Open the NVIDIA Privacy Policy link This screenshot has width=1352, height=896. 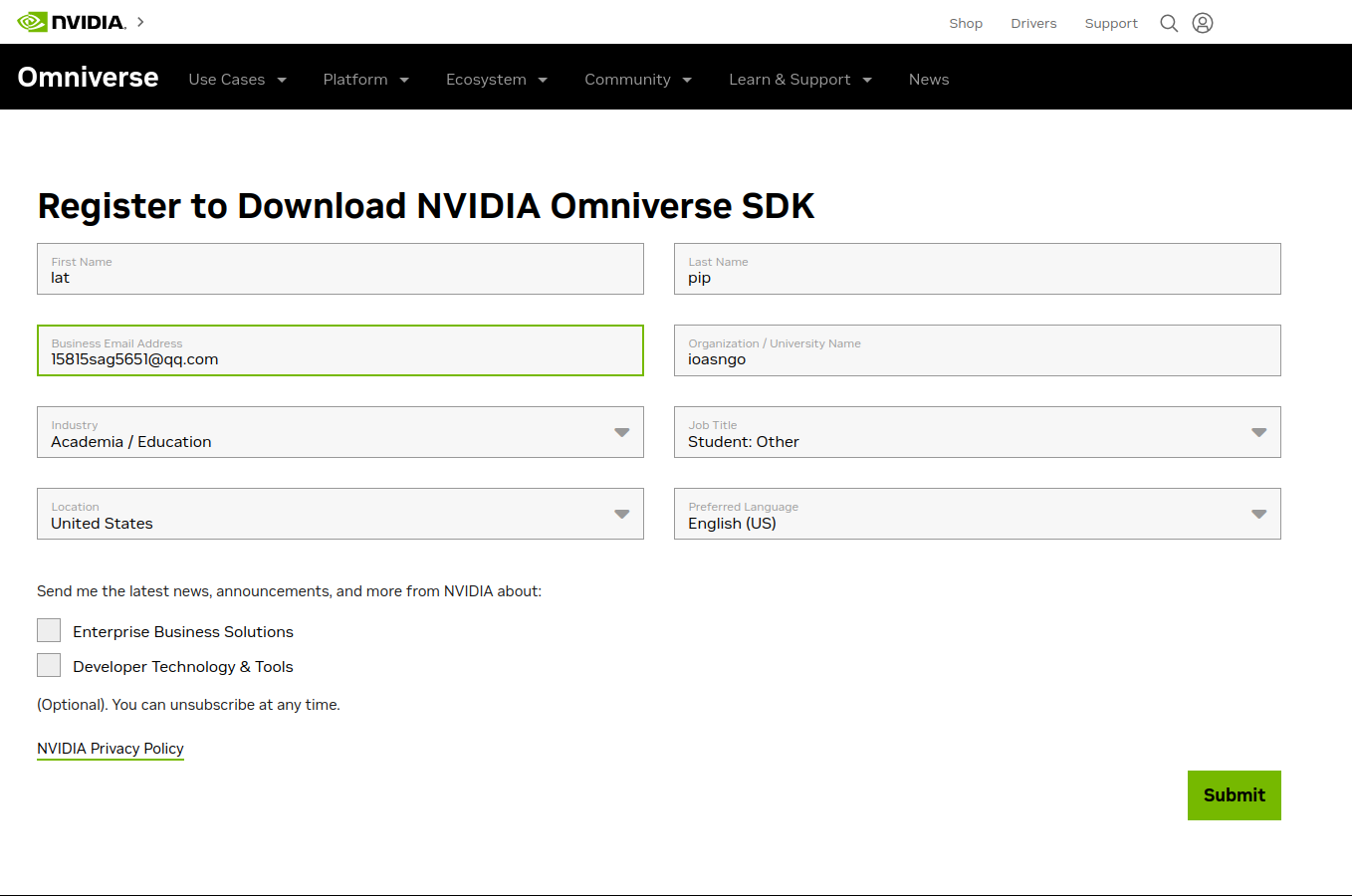(111, 749)
